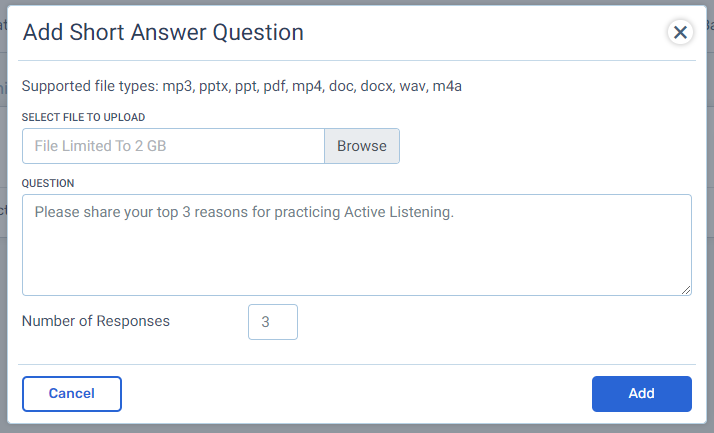Image resolution: width=714 pixels, height=433 pixels.
Task: Close the Add Short Answer Question dialog
Action: 680,33
